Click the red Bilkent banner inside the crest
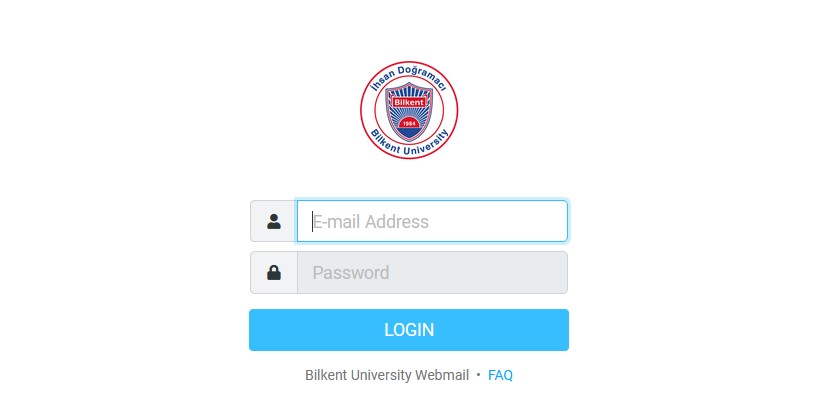Viewport: 820px width, 420px height. point(409,103)
